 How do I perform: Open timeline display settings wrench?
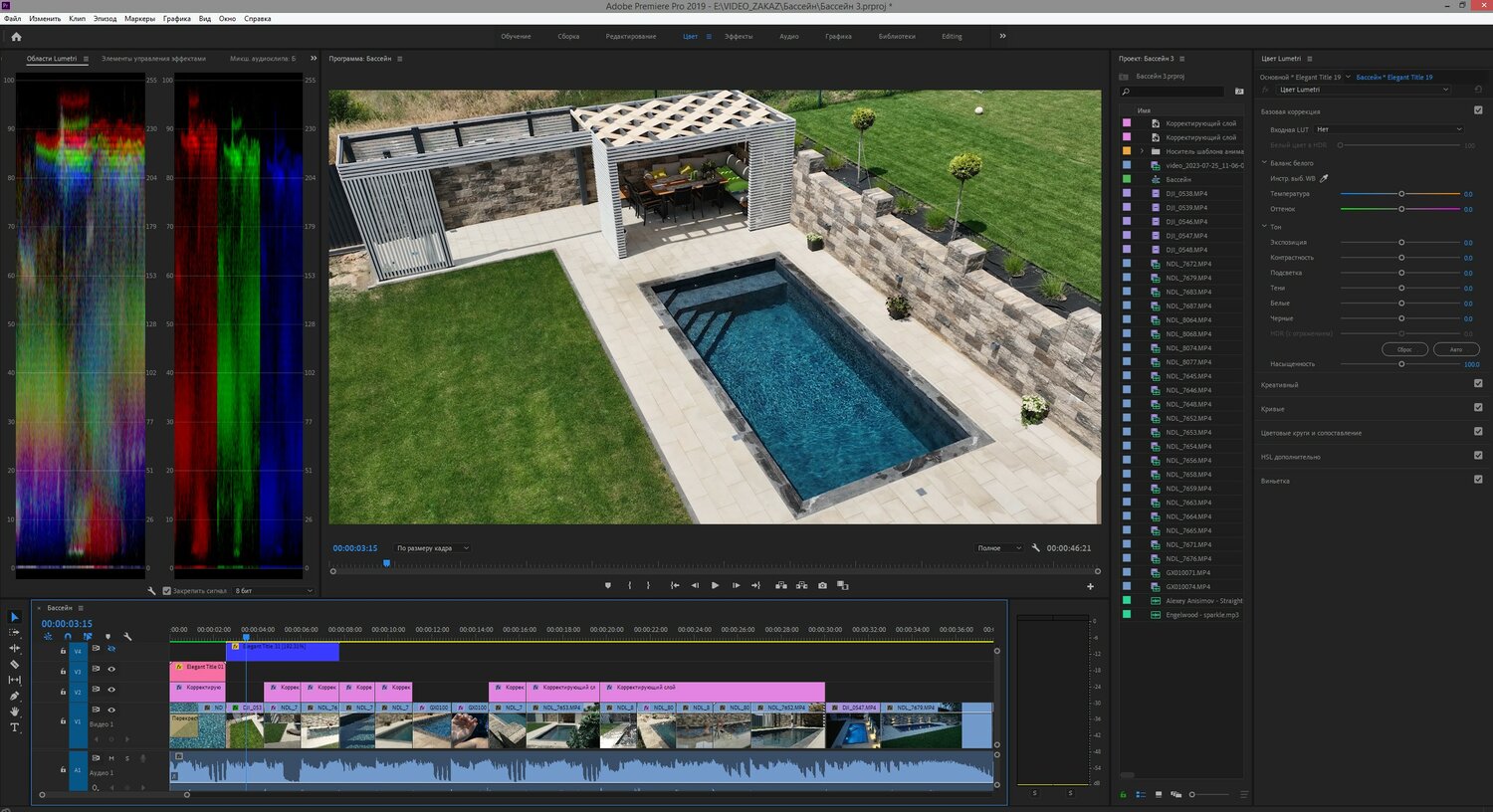127,637
